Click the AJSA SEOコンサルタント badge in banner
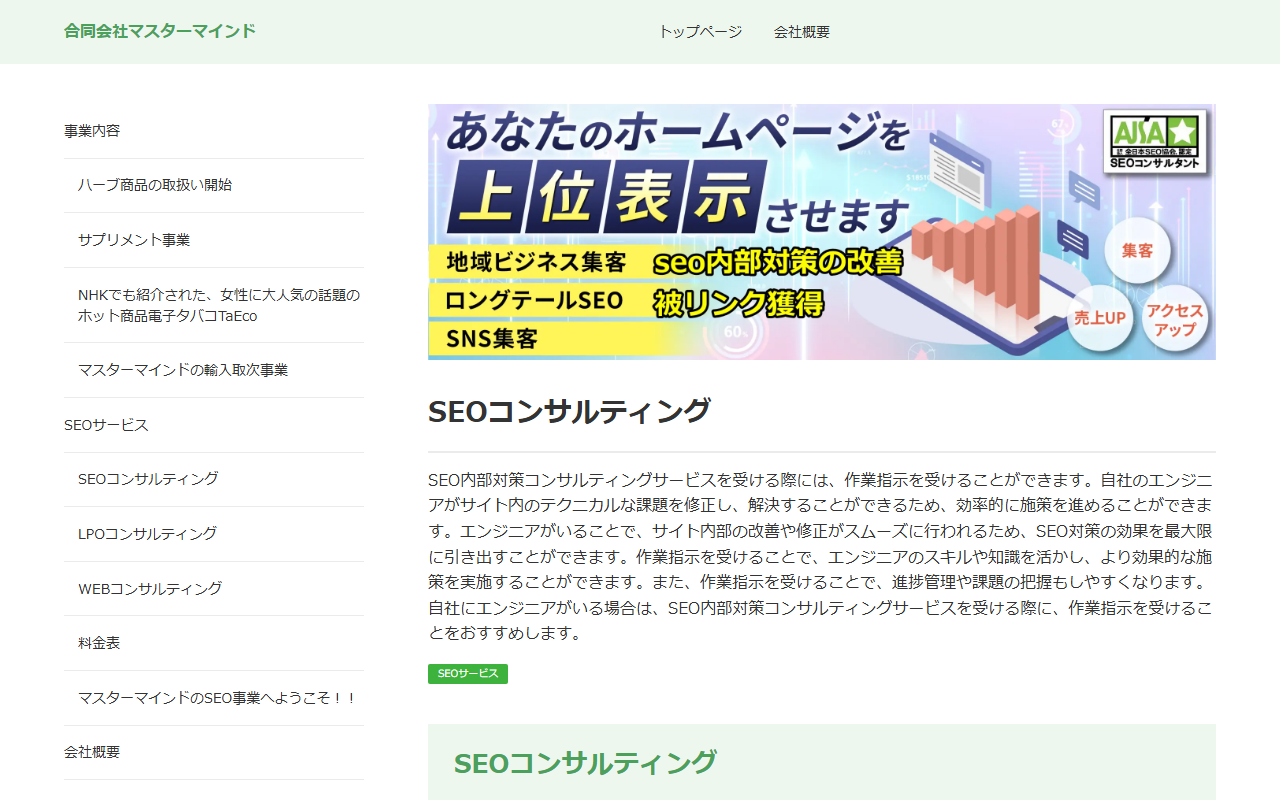 1155,141
